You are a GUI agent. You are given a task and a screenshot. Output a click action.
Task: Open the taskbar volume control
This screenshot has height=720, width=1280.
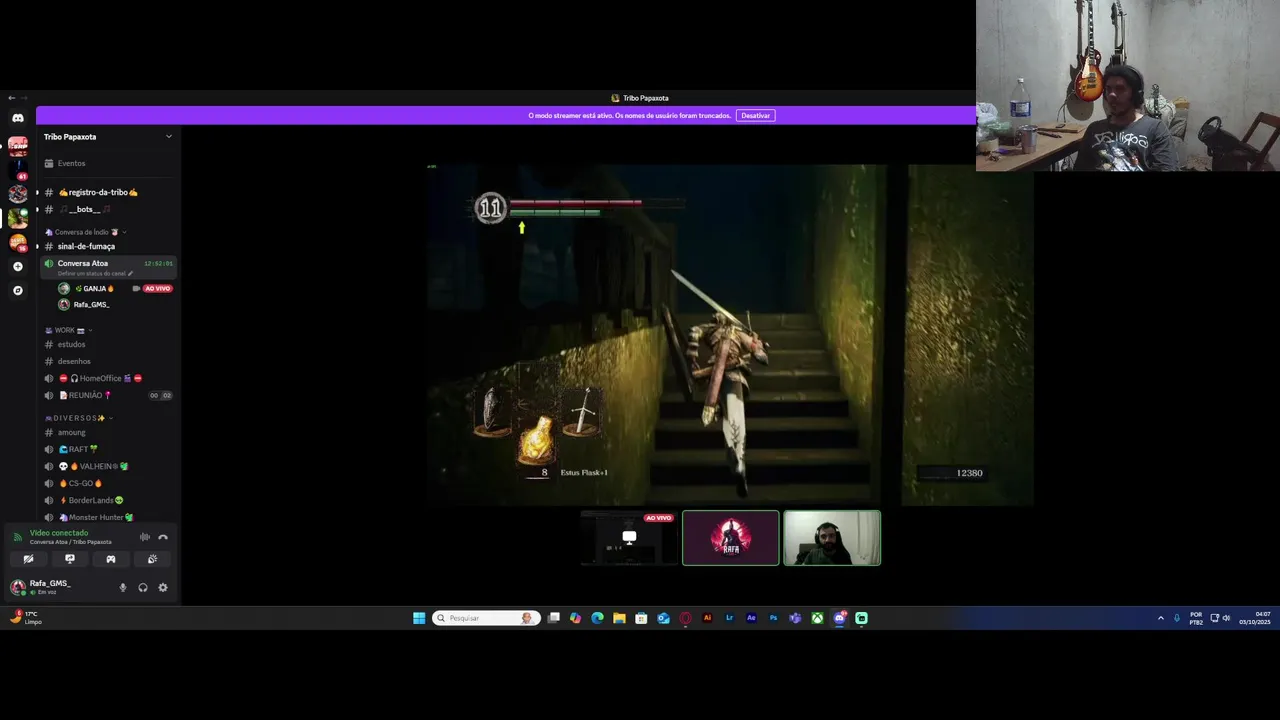coord(1227,618)
